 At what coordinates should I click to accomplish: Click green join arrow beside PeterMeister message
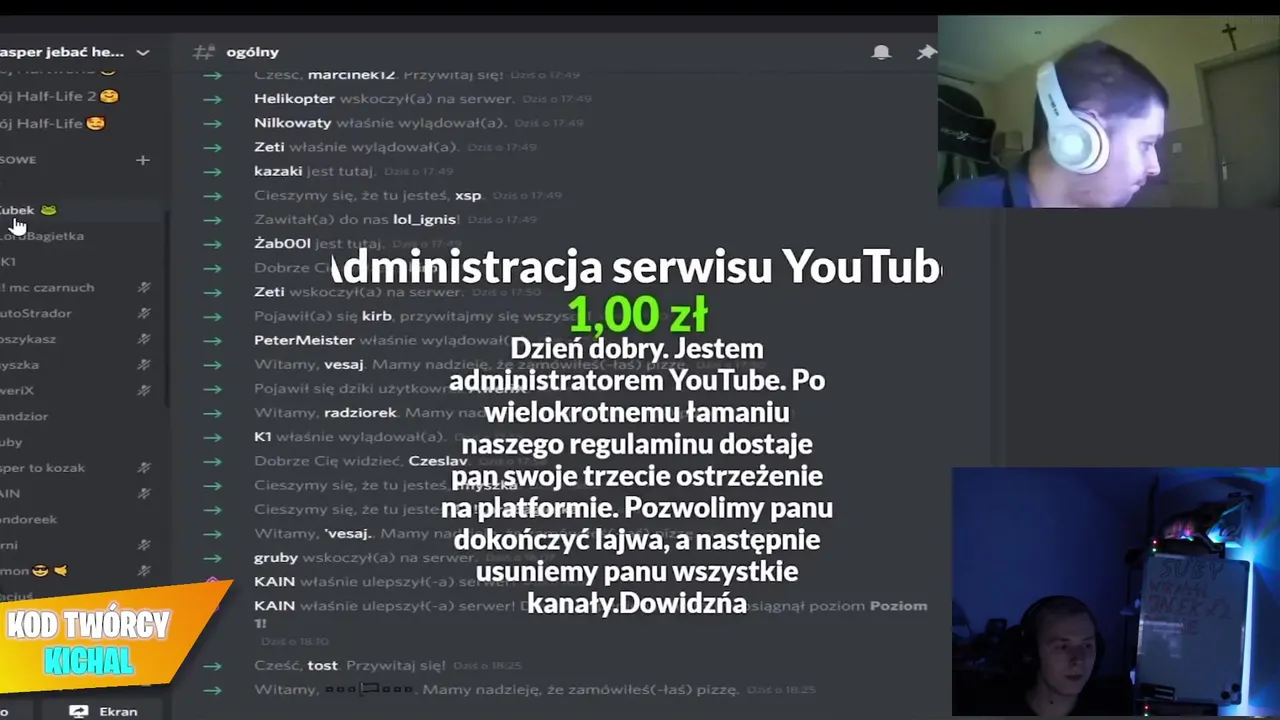211,340
